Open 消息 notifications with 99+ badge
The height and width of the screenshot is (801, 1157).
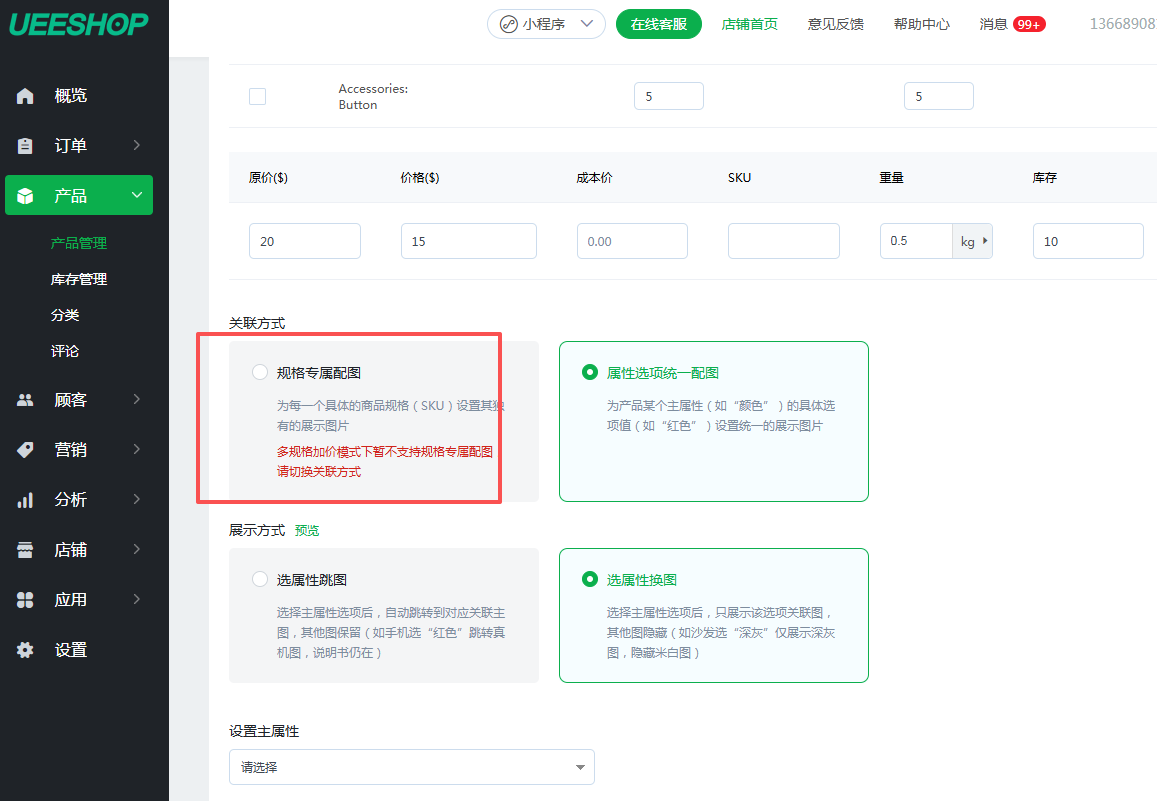tap(1012, 24)
